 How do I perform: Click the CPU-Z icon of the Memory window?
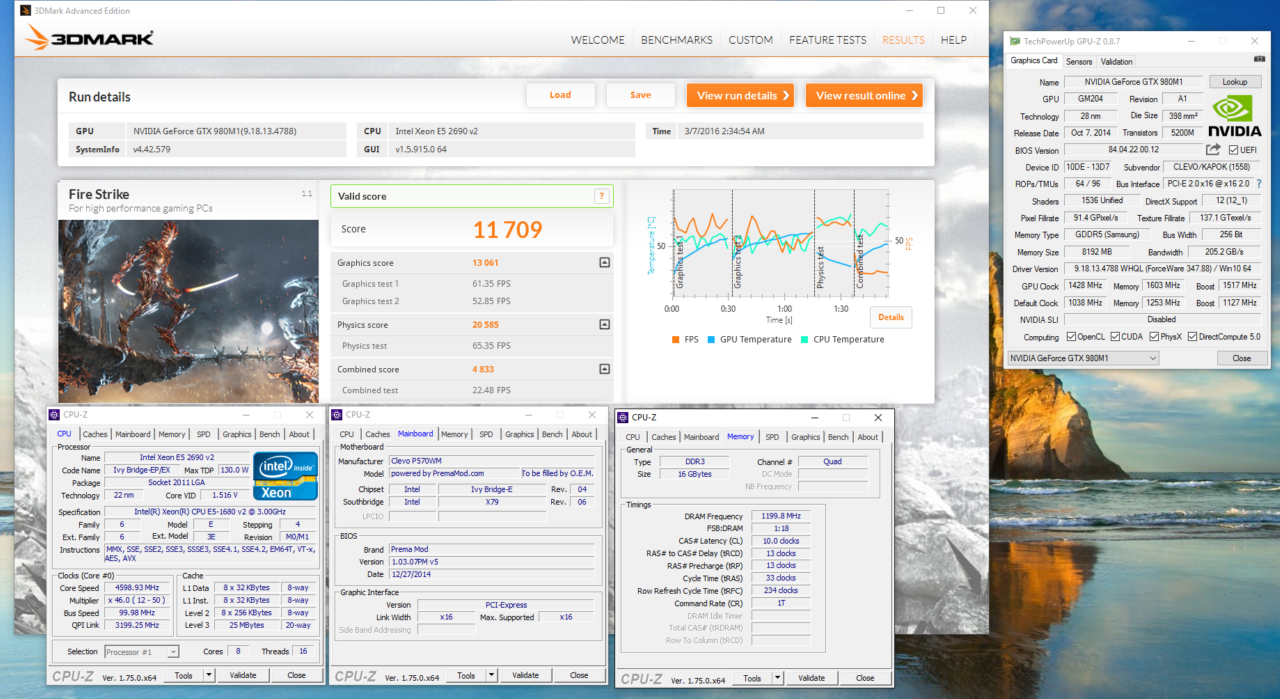pos(623,417)
